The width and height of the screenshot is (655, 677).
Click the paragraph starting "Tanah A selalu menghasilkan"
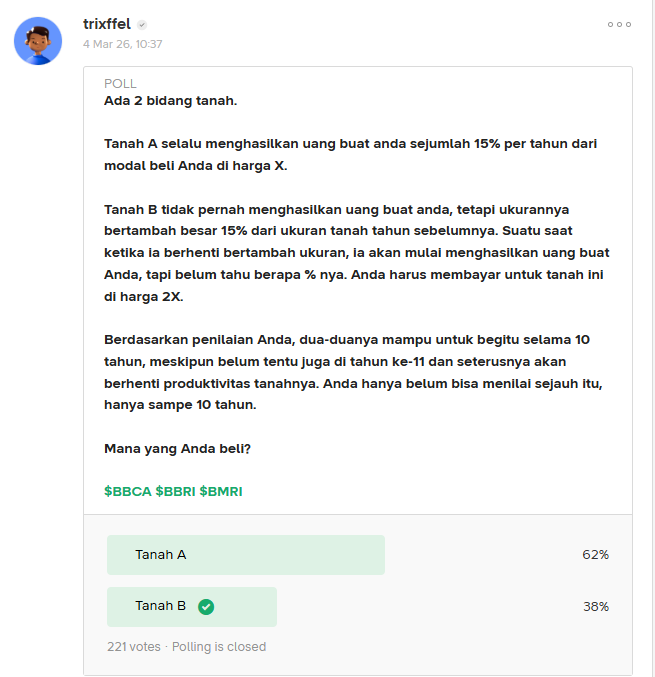coord(350,154)
